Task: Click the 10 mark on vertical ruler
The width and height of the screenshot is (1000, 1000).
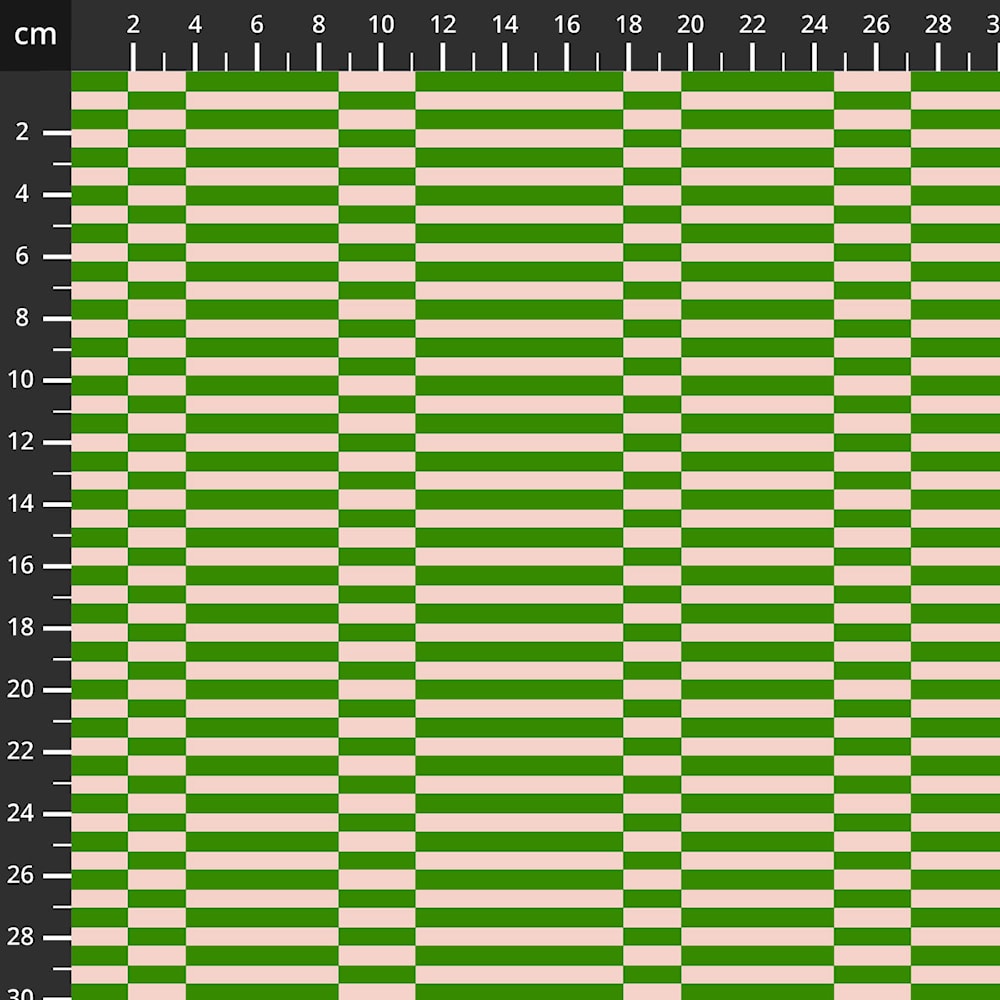Action: pos(23,380)
